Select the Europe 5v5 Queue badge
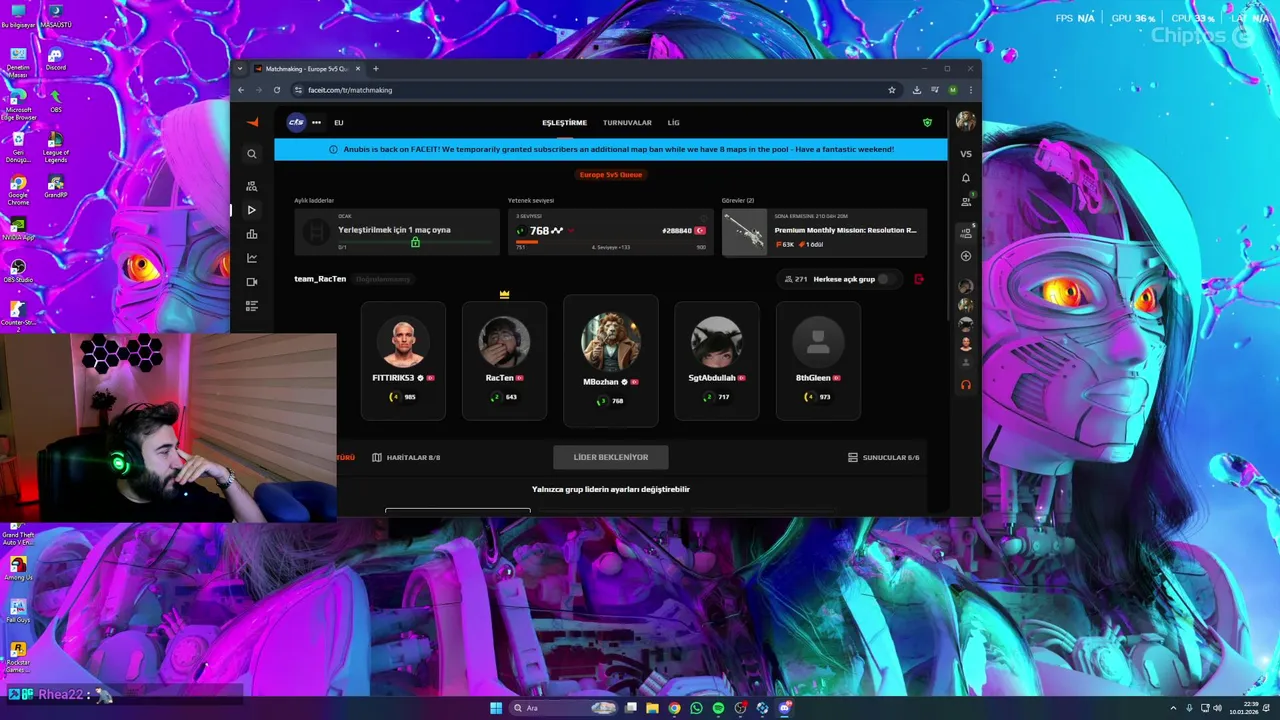Viewport: 1280px width, 720px height. 611,174
